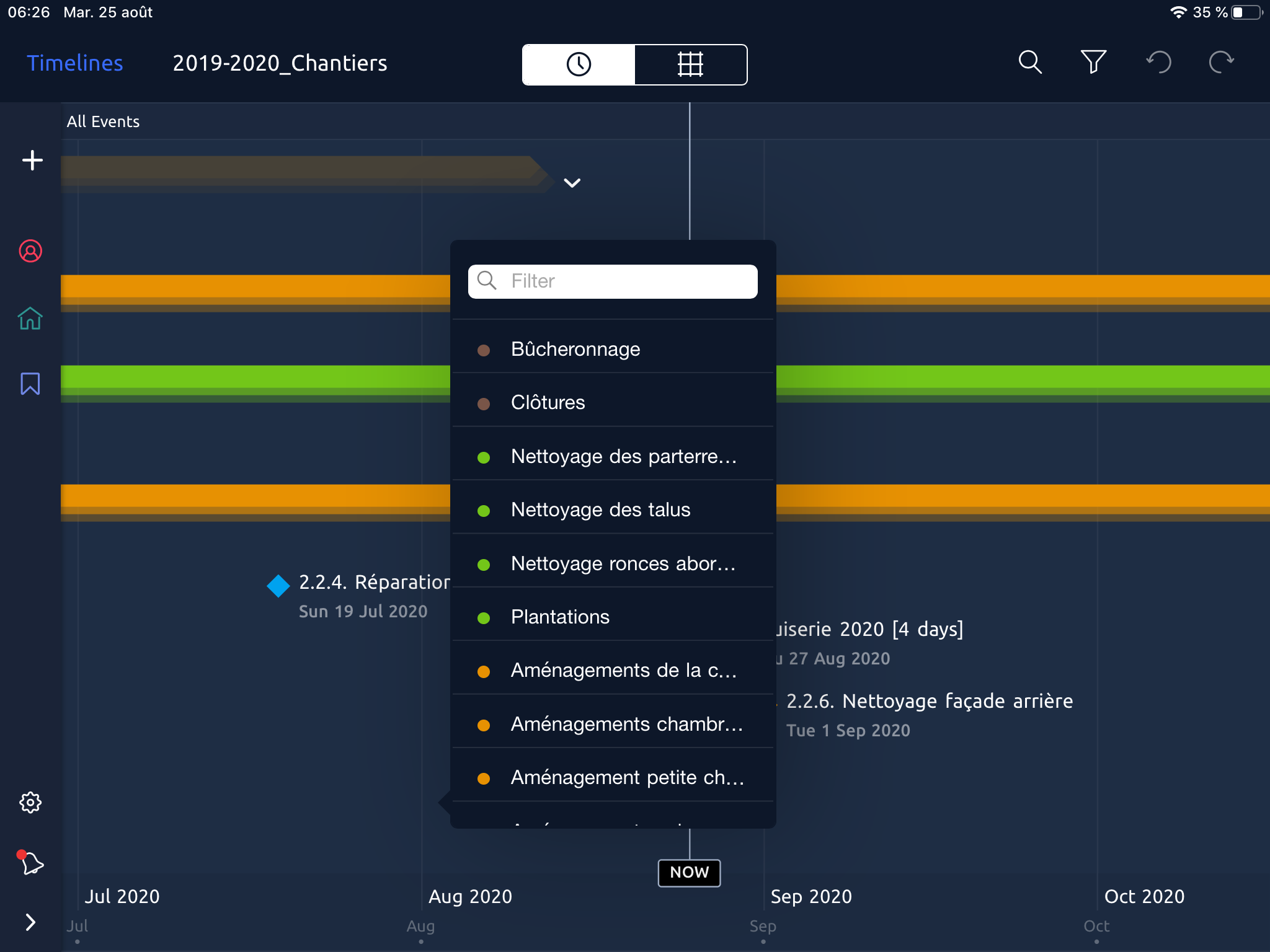
Task: Select Bûcheronnage from the list
Action: coord(575,350)
